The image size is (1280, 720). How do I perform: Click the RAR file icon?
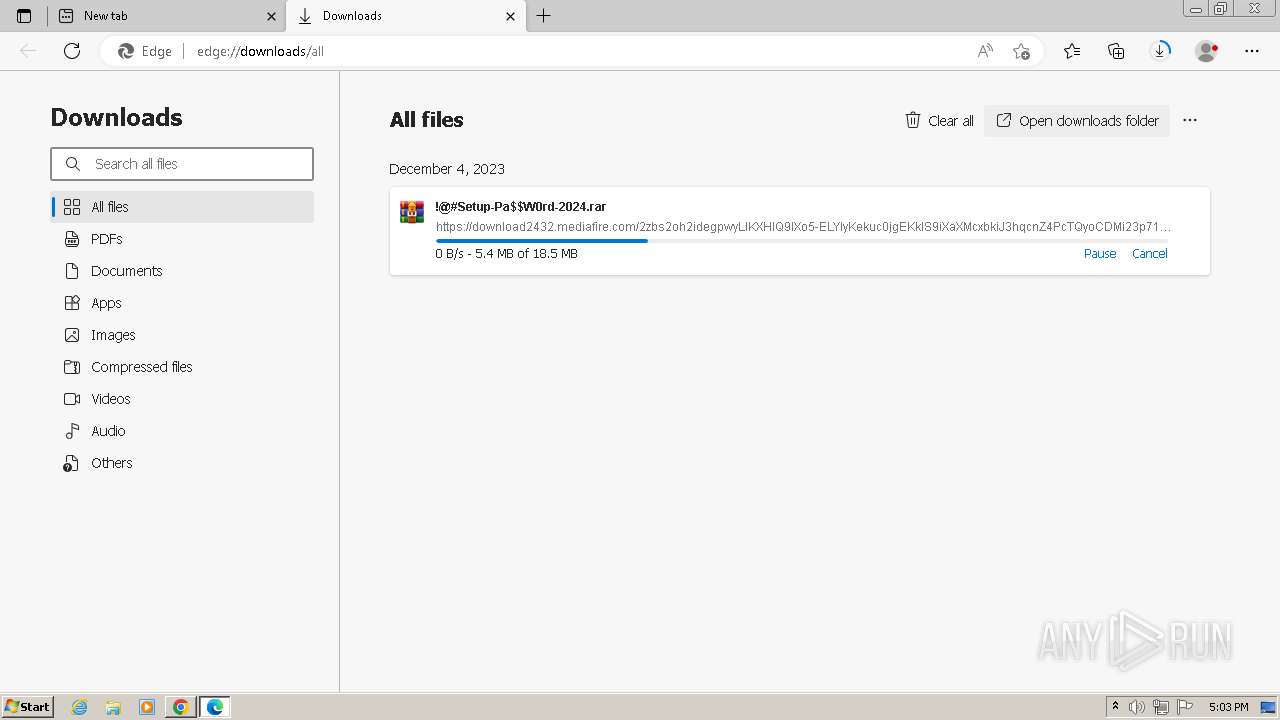[x=412, y=212]
